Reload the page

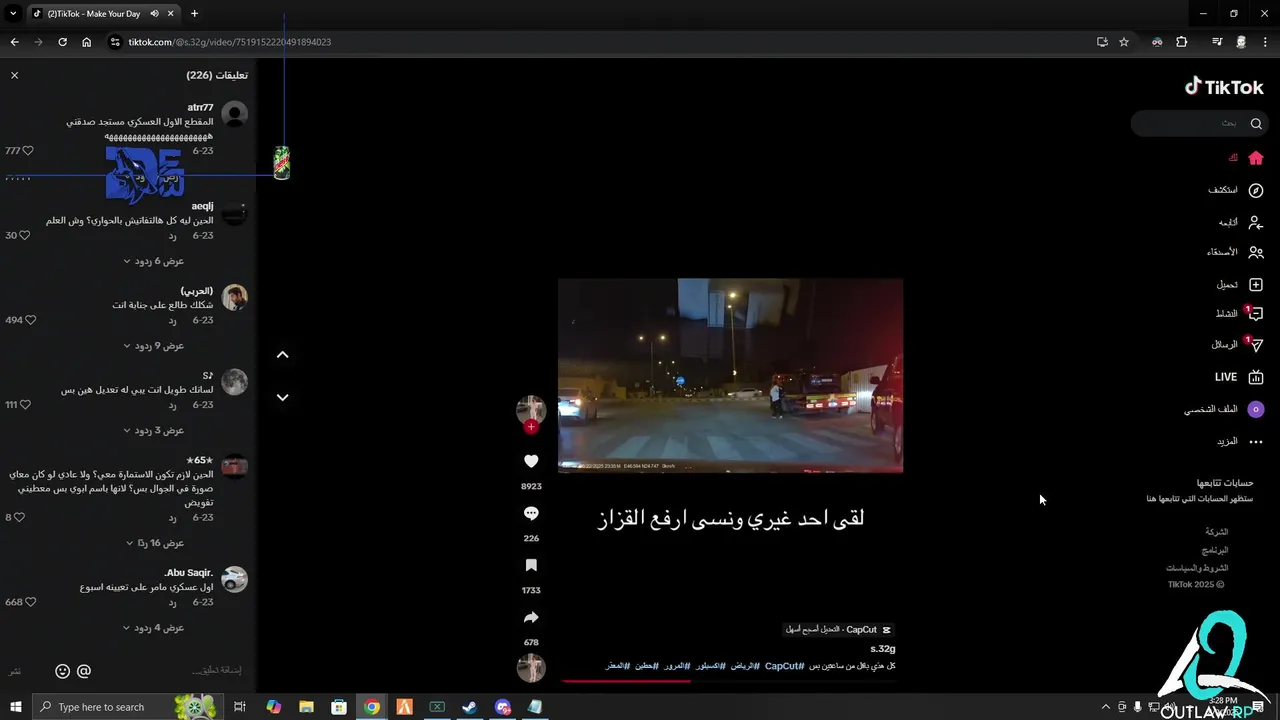click(x=62, y=42)
